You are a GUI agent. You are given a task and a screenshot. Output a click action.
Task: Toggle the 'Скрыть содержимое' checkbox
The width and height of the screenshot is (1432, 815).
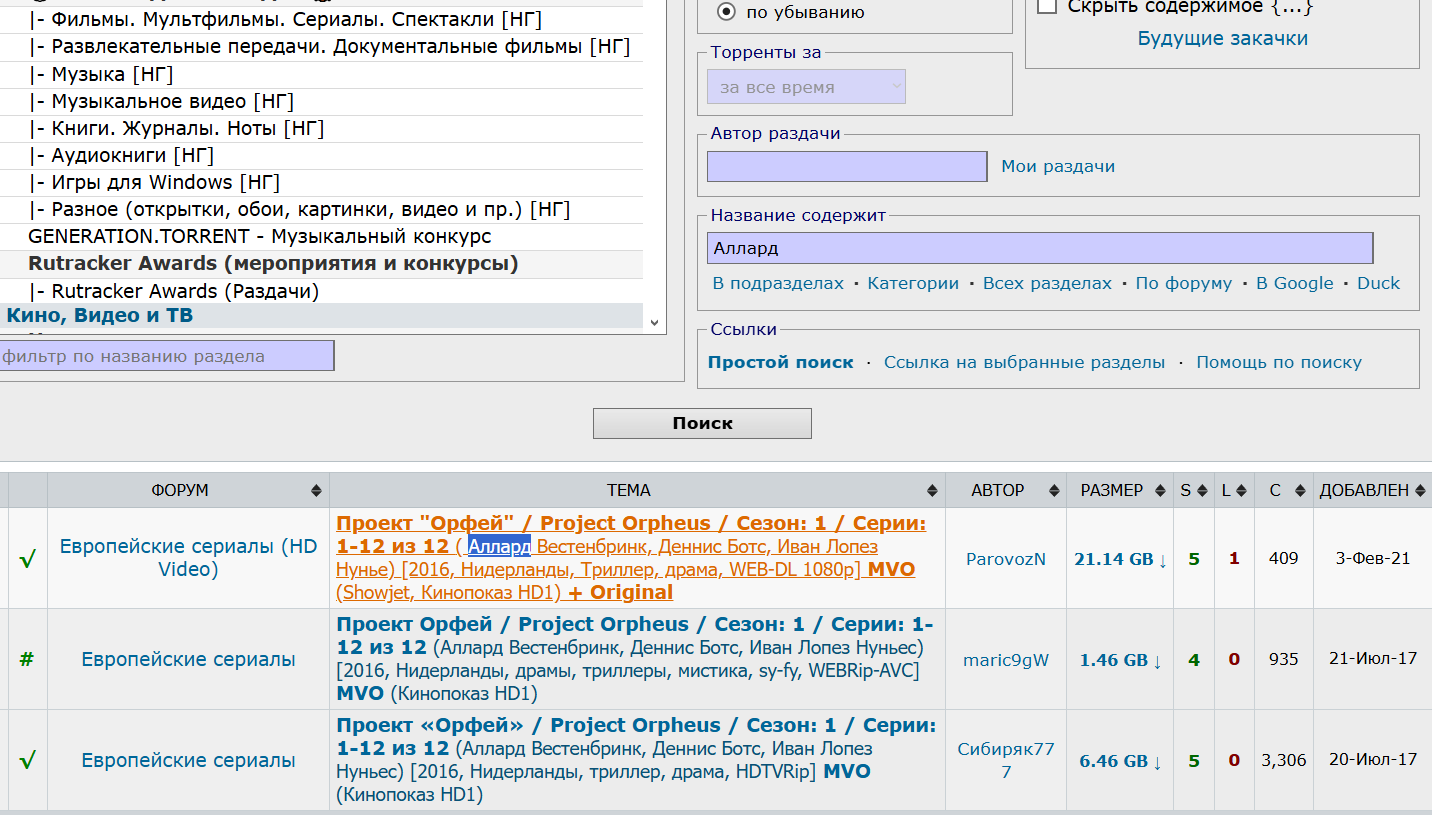1047,7
